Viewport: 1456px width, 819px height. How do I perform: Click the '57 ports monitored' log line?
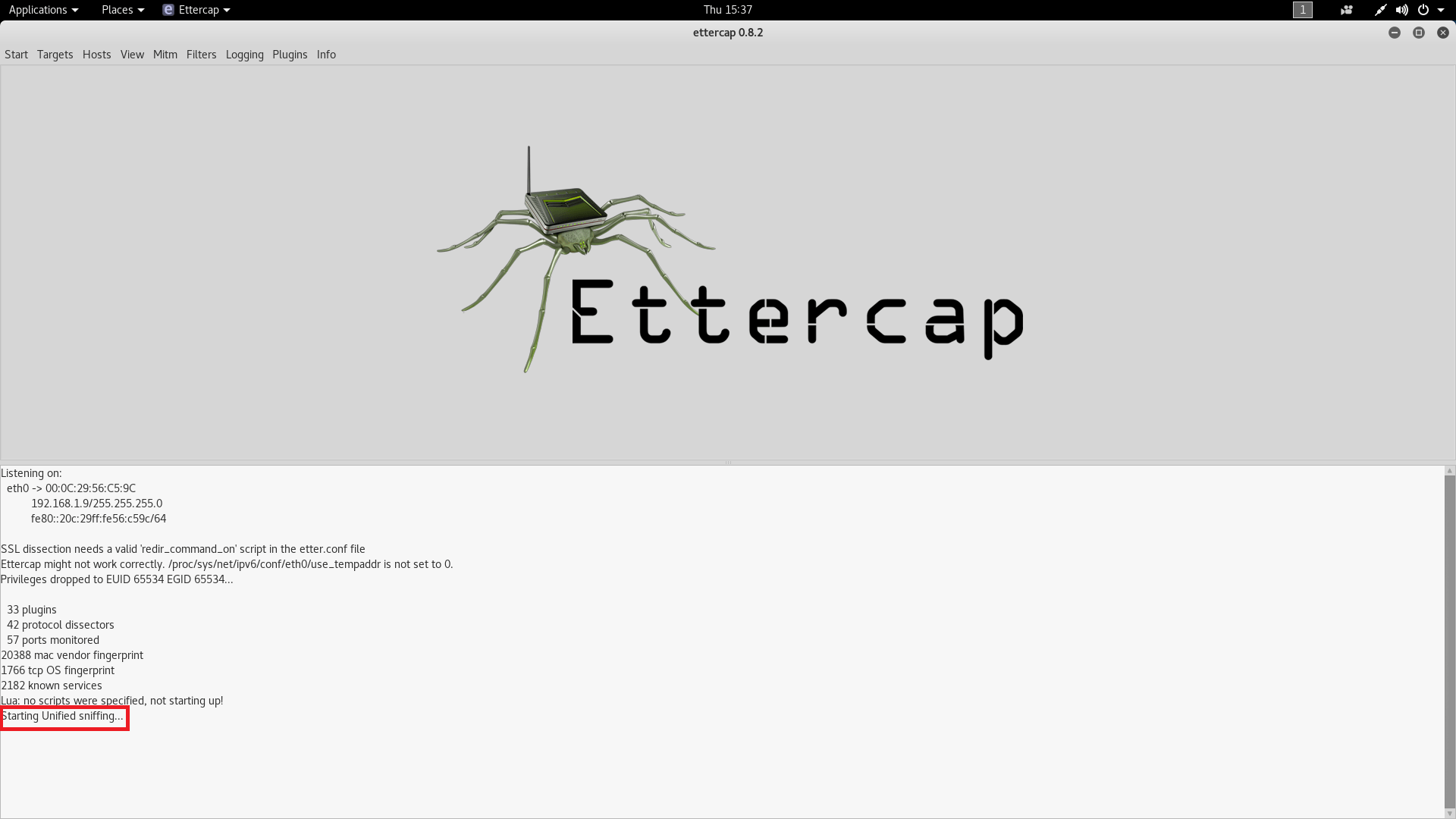pyautogui.click(x=53, y=640)
